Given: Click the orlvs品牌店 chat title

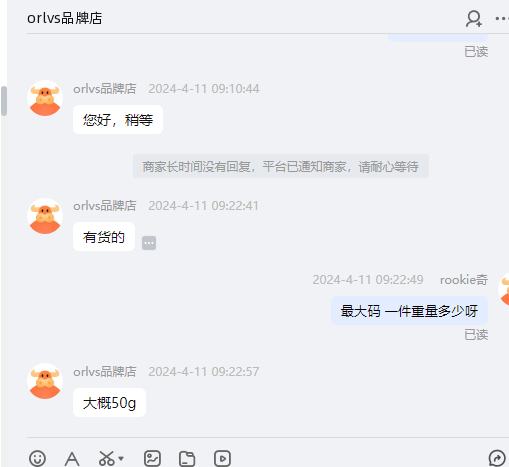Looking at the screenshot, I should click(x=65, y=18).
